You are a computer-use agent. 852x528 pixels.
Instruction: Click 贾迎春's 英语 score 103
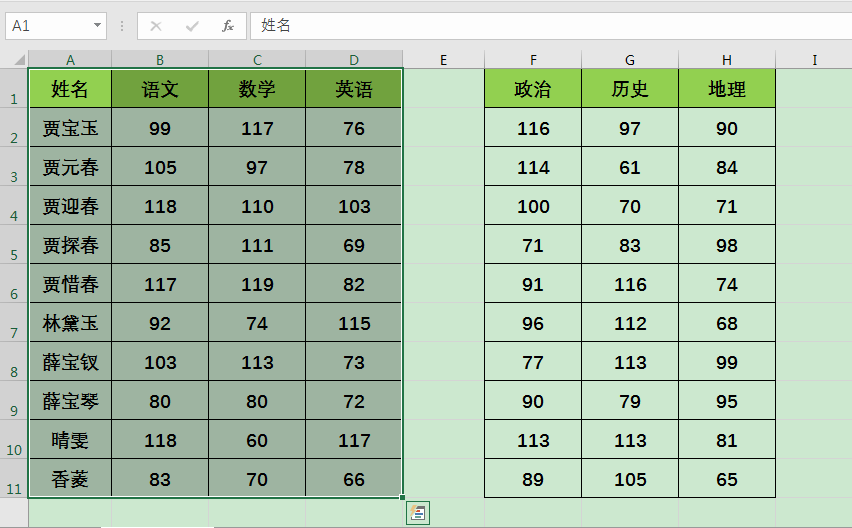354,206
